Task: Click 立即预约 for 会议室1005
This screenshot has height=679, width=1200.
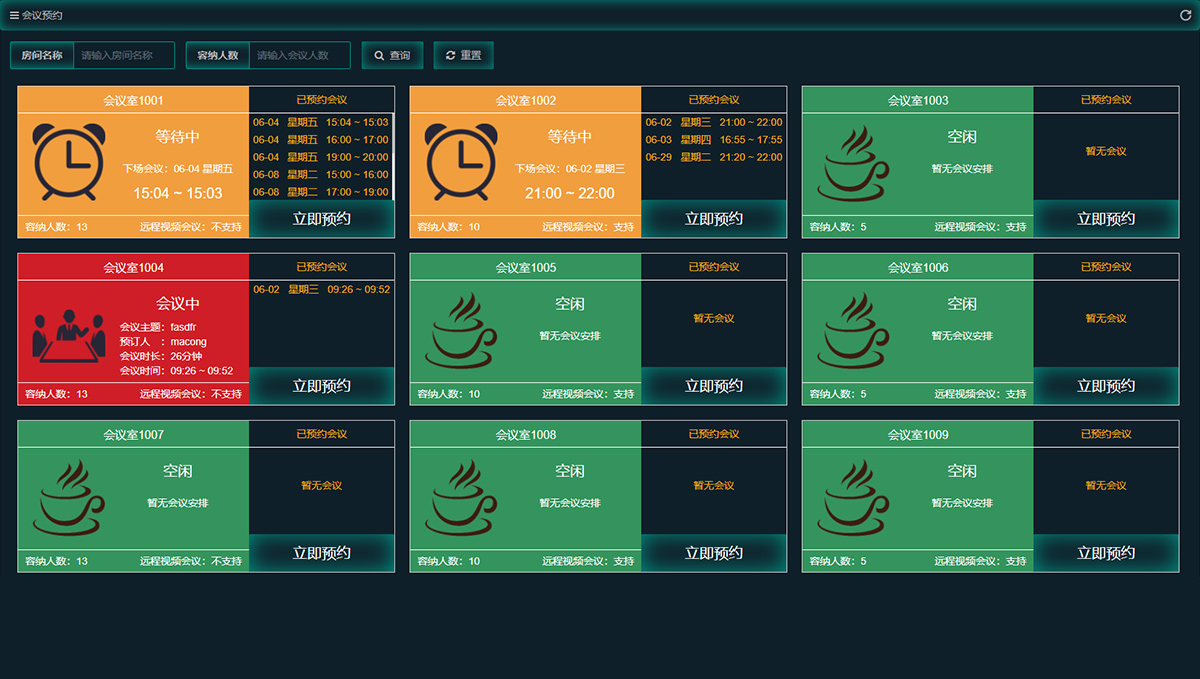Action: 714,386
